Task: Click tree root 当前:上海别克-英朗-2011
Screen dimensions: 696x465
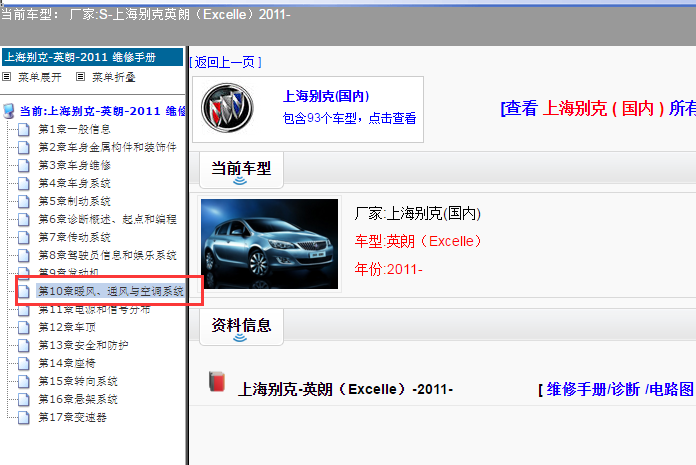Action: point(102,111)
